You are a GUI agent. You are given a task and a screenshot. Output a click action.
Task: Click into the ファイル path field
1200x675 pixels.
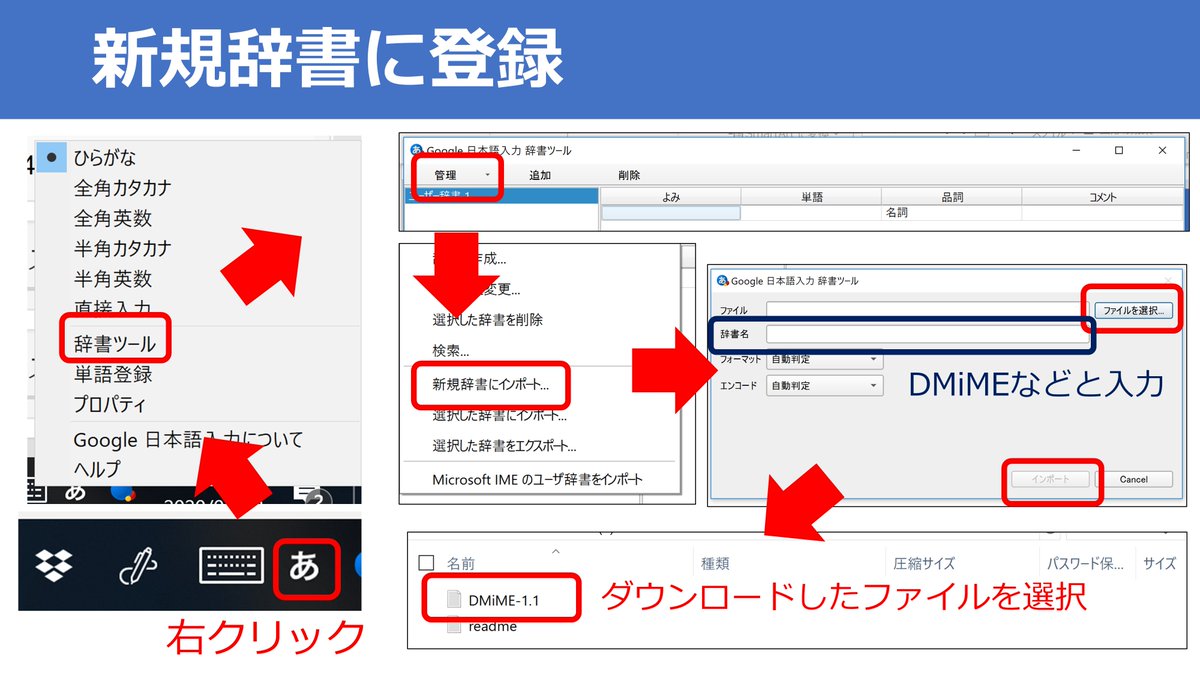(926, 310)
